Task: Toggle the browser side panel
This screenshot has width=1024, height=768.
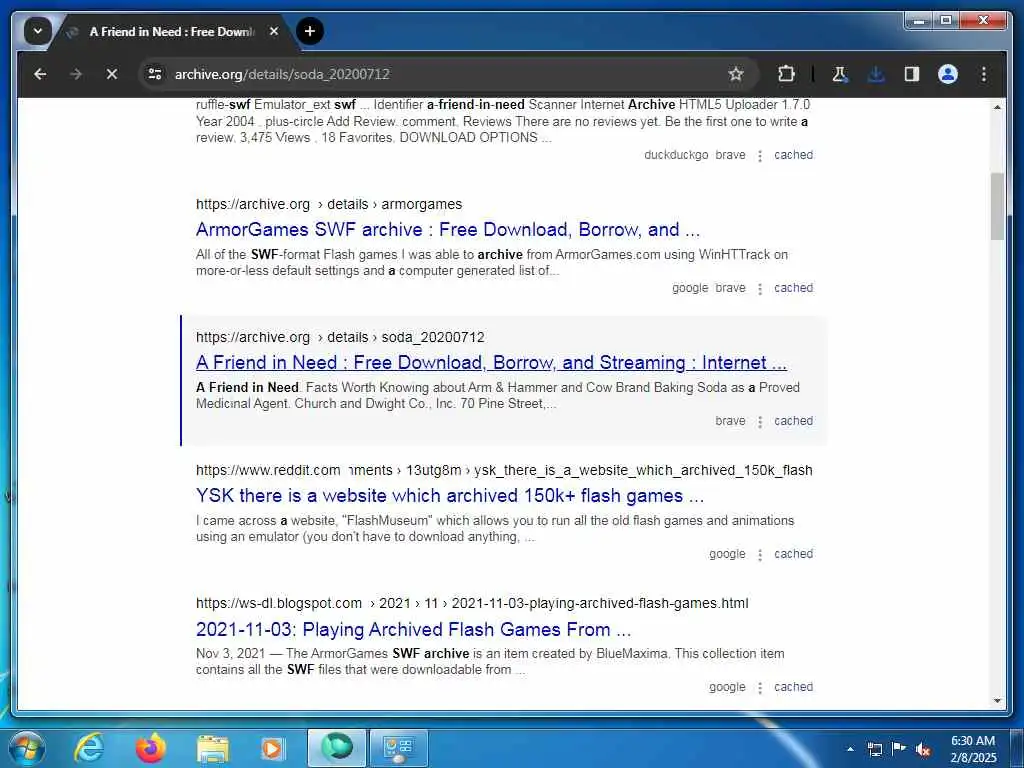Action: (912, 74)
